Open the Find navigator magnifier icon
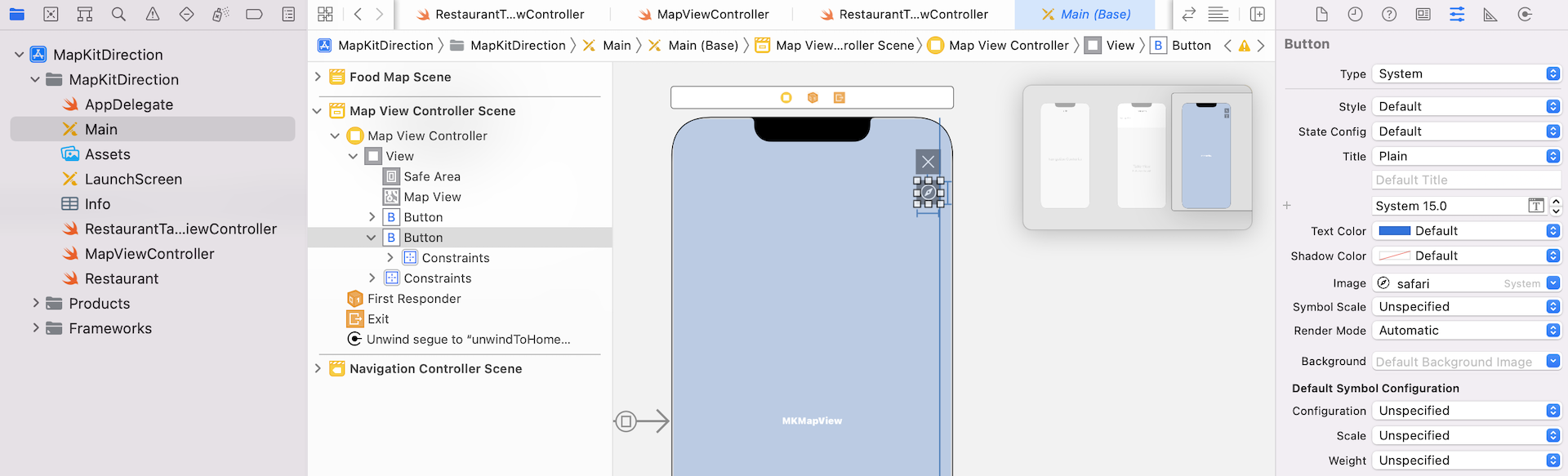 pos(118,14)
